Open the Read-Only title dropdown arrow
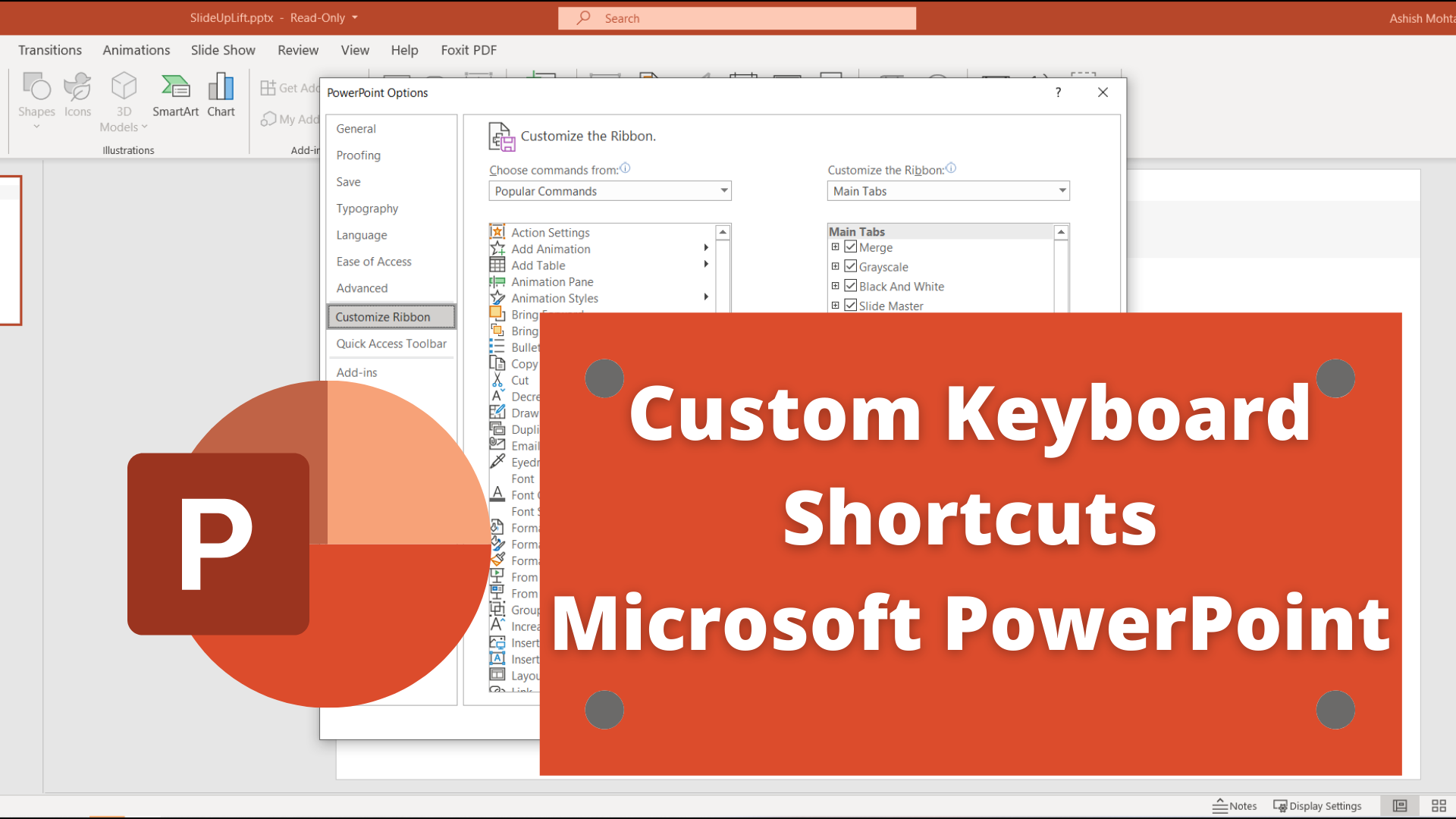Screen dimensions: 1456x819 pos(354,17)
